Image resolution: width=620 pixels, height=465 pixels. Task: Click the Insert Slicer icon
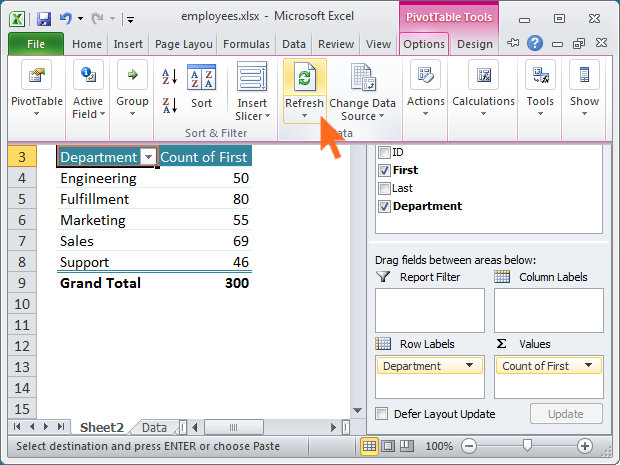point(252,76)
